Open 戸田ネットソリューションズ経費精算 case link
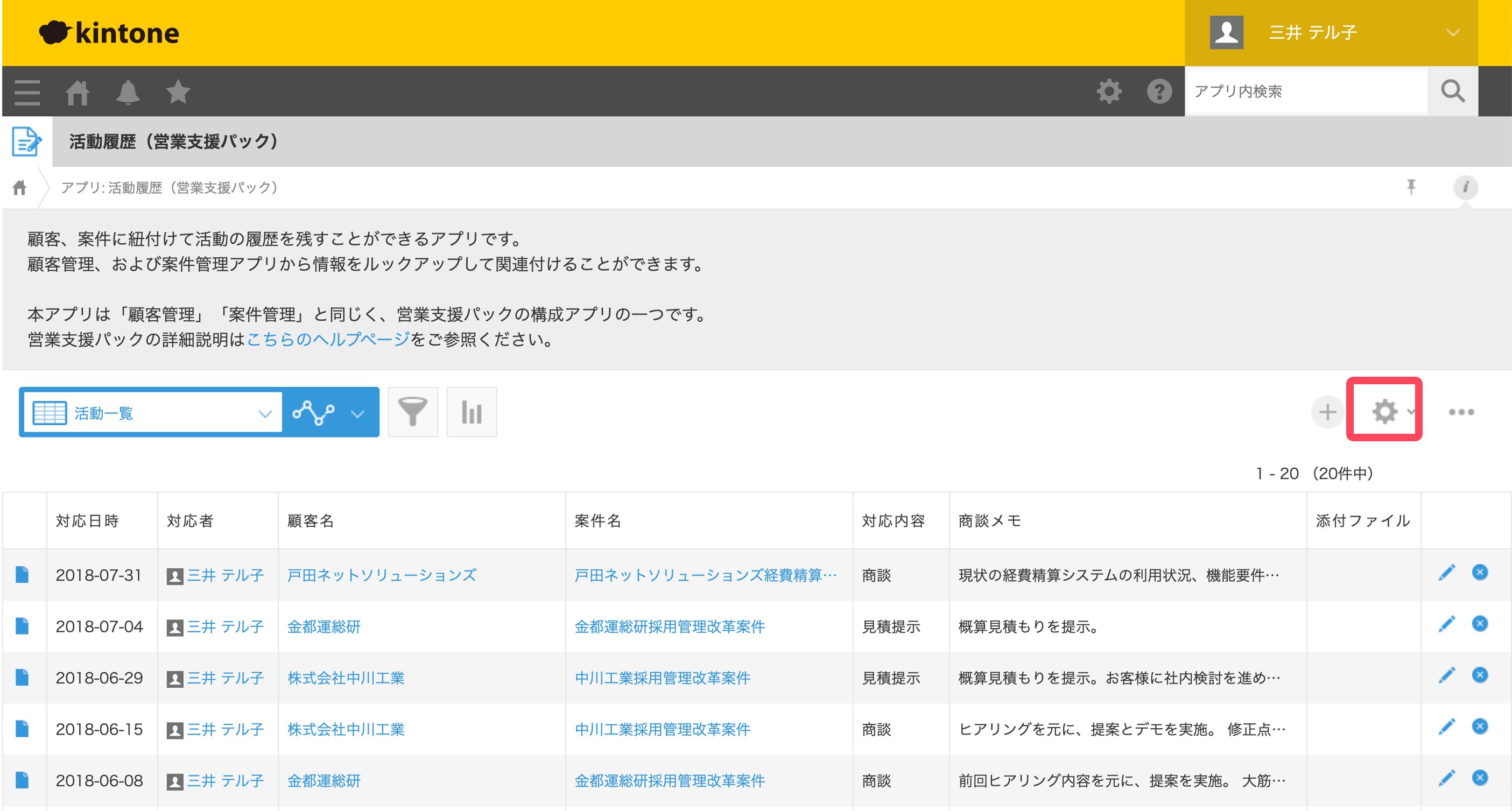This screenshot has width=1512, height=811. (x=706, y=575)
